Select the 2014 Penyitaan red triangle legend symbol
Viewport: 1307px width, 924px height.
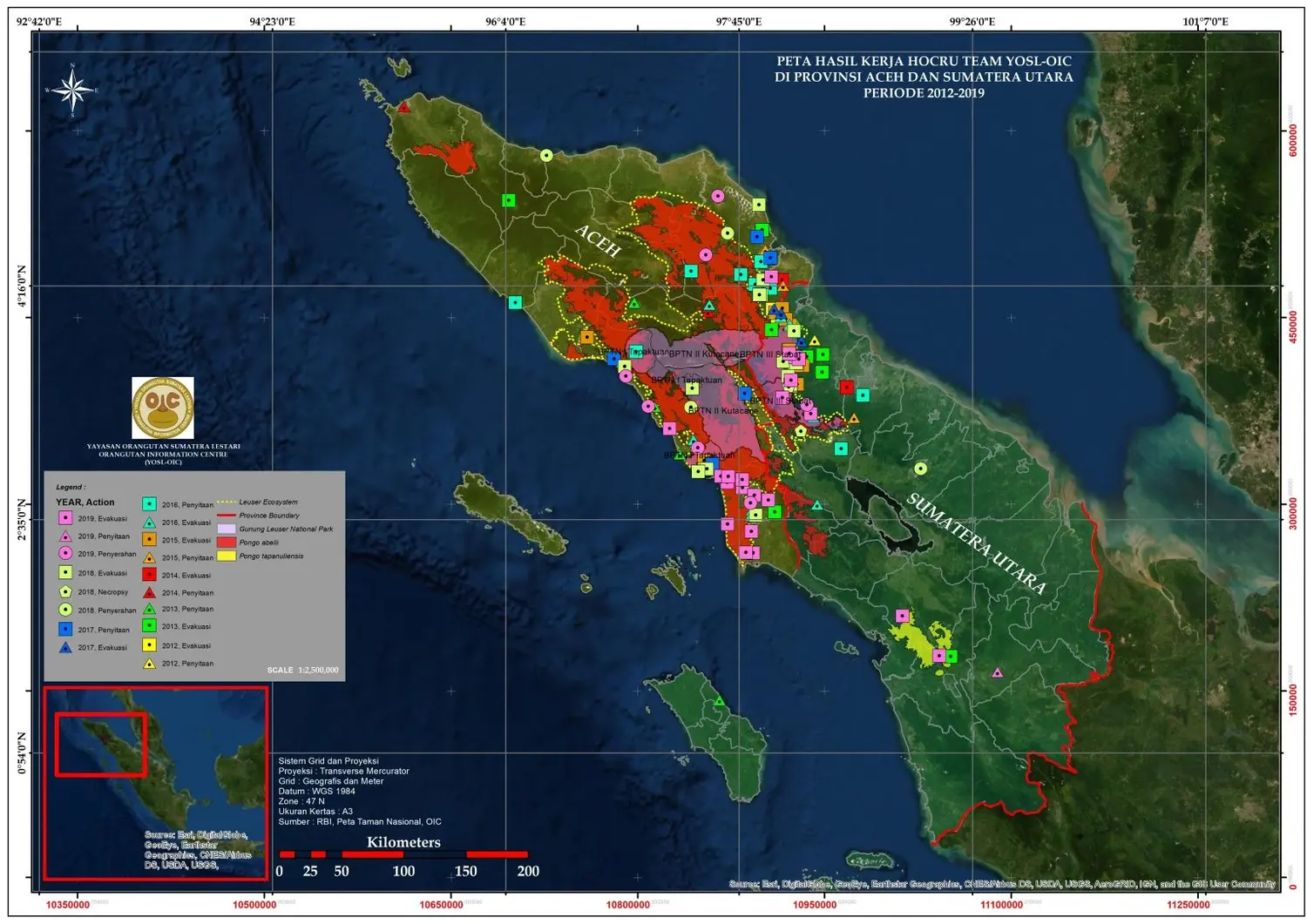(149, 592)
